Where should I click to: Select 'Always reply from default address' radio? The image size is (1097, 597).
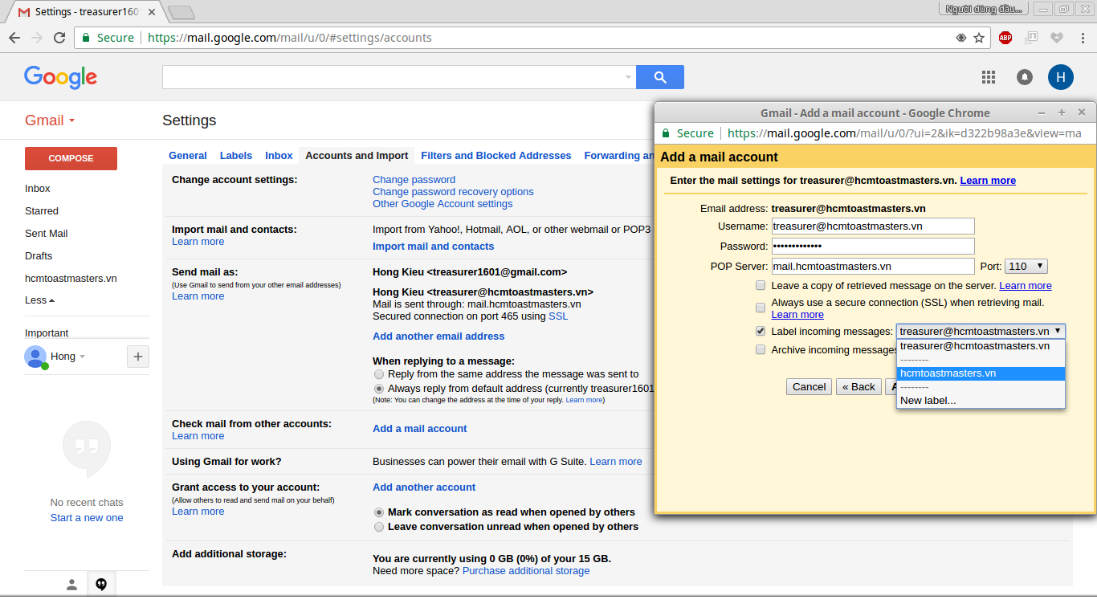click(x=378, y=388)
